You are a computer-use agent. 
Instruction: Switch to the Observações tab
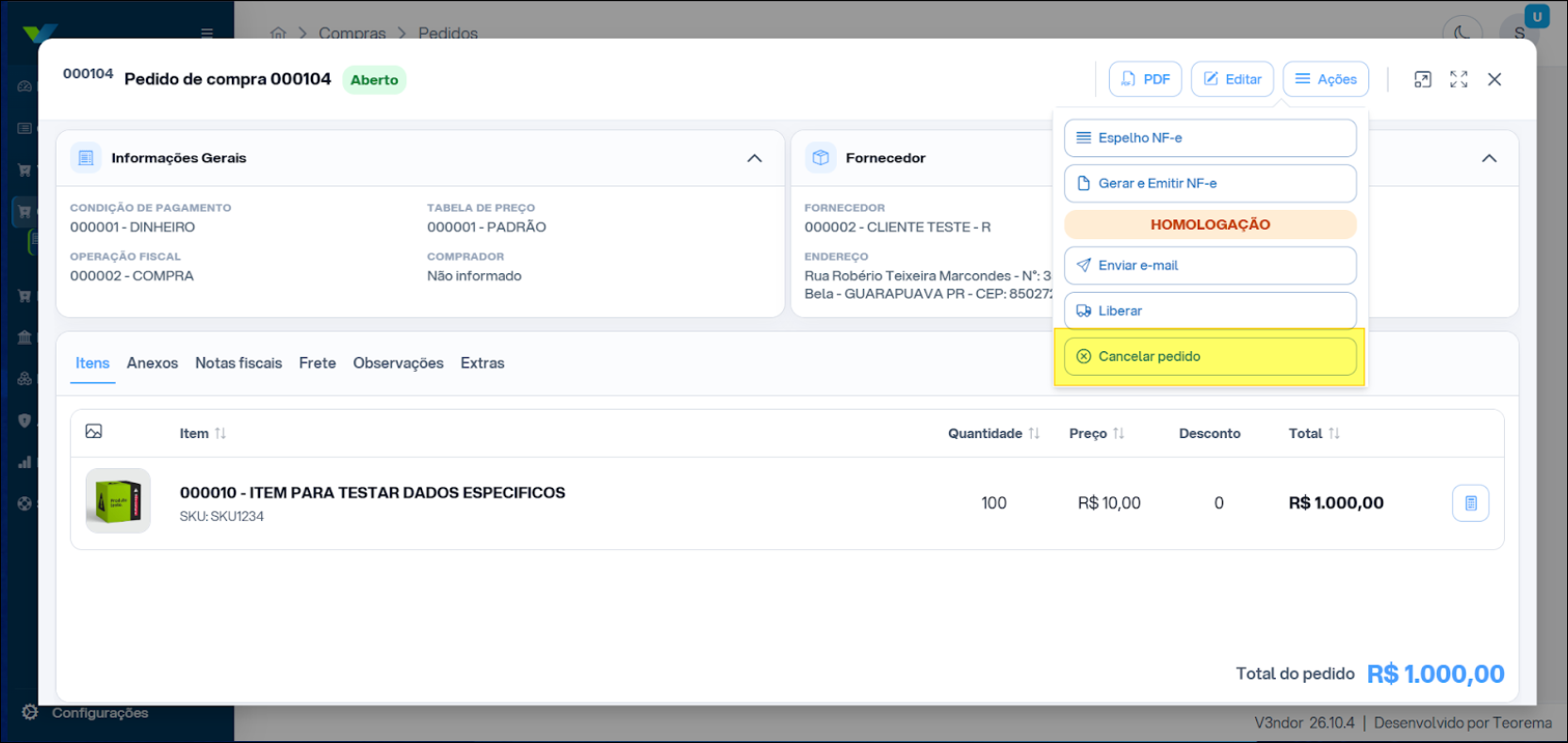click(x=399, y=363)
